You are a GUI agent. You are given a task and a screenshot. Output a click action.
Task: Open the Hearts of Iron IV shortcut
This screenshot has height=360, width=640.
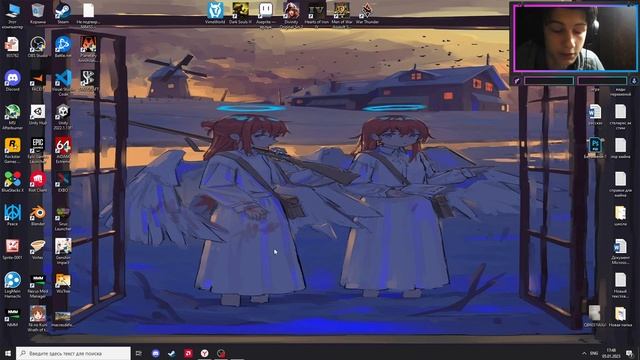click(316, 15)
